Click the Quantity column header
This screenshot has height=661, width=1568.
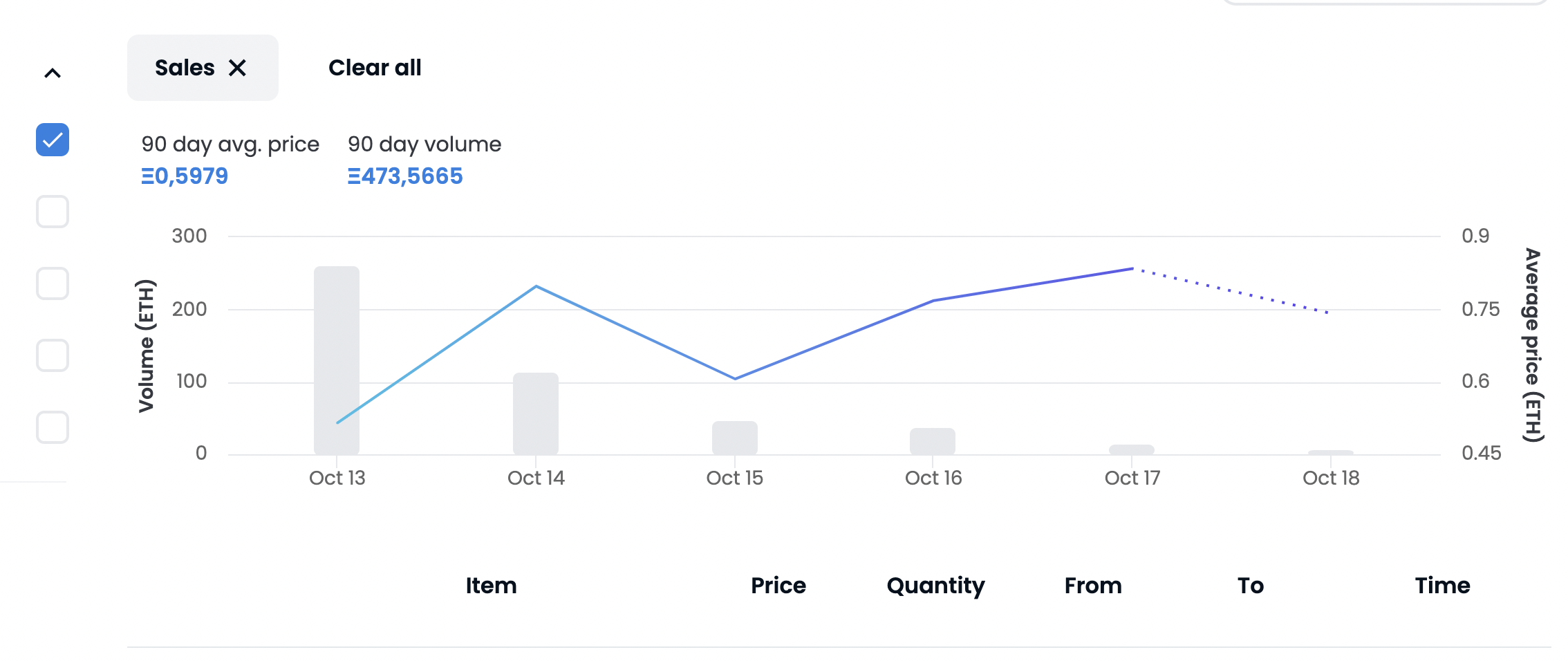click(x=935, y=586)
